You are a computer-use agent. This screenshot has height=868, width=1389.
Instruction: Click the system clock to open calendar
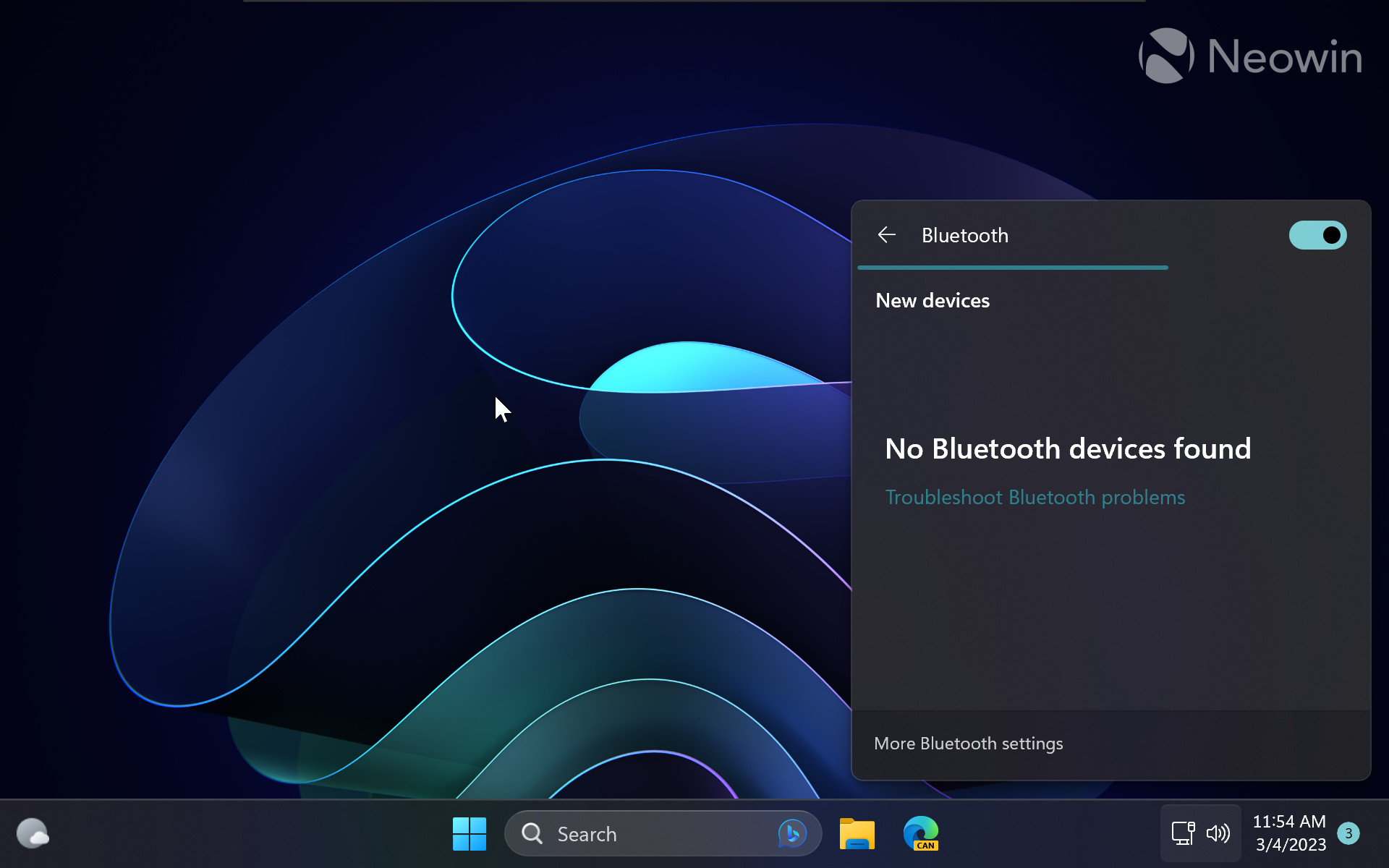pyautogui.click(x=1291, y=833)
